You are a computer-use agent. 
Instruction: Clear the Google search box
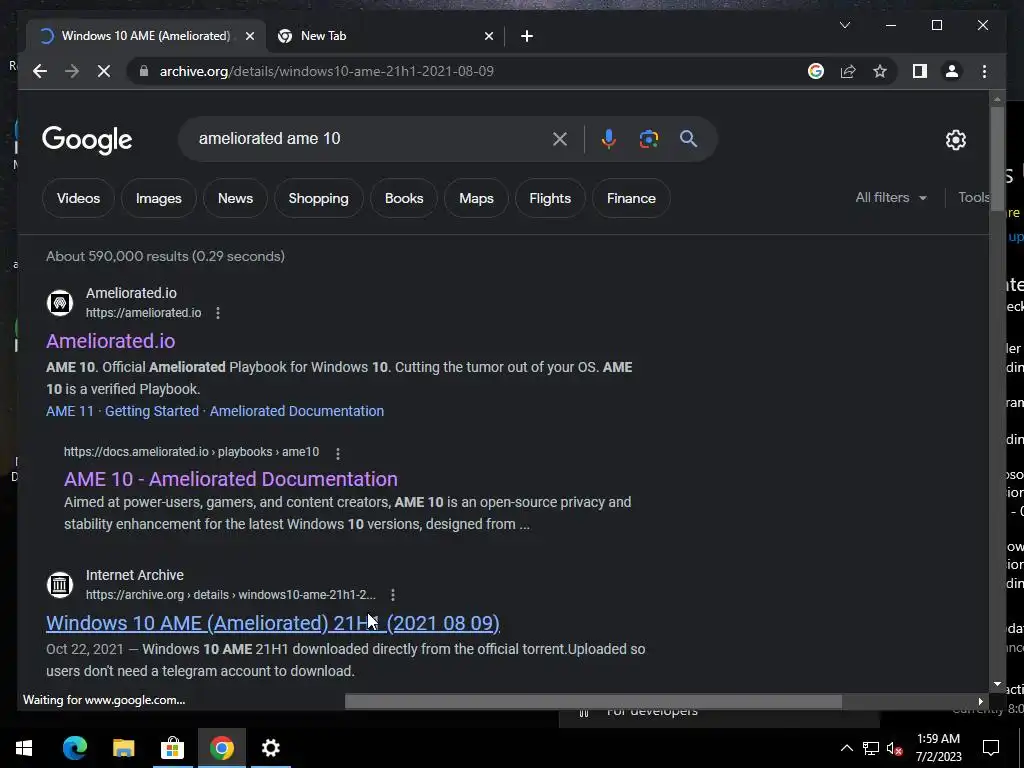(x=560, y=139)
